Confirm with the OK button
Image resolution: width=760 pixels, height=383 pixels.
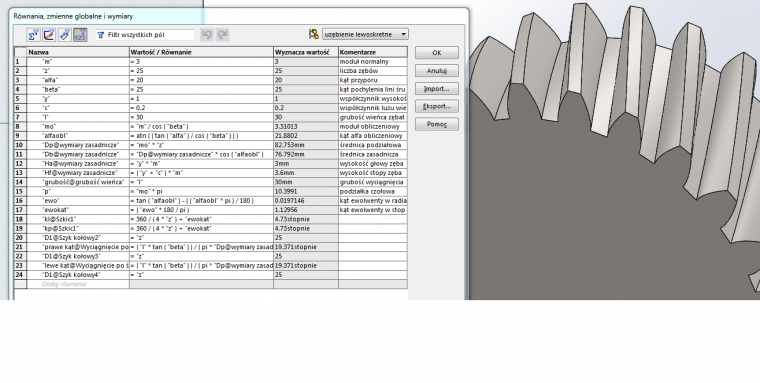pos(437,53)
